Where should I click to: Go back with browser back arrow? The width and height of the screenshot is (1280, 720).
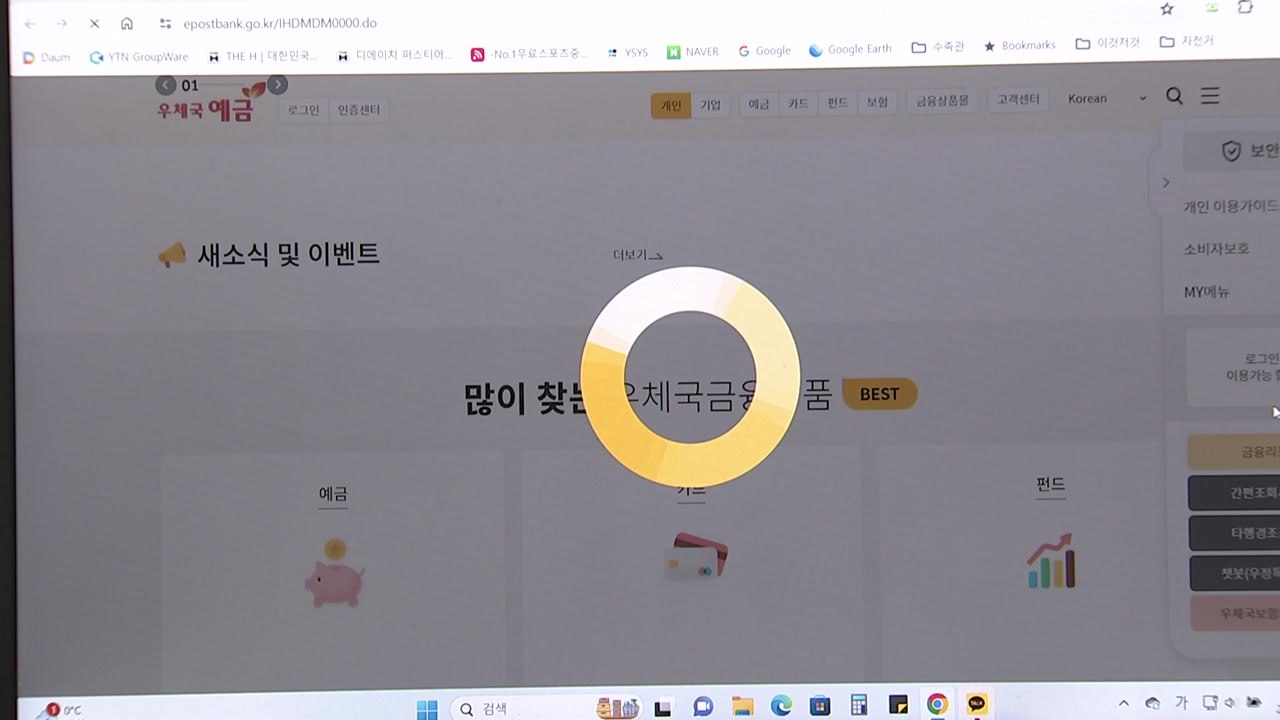[x=29, y=23]
